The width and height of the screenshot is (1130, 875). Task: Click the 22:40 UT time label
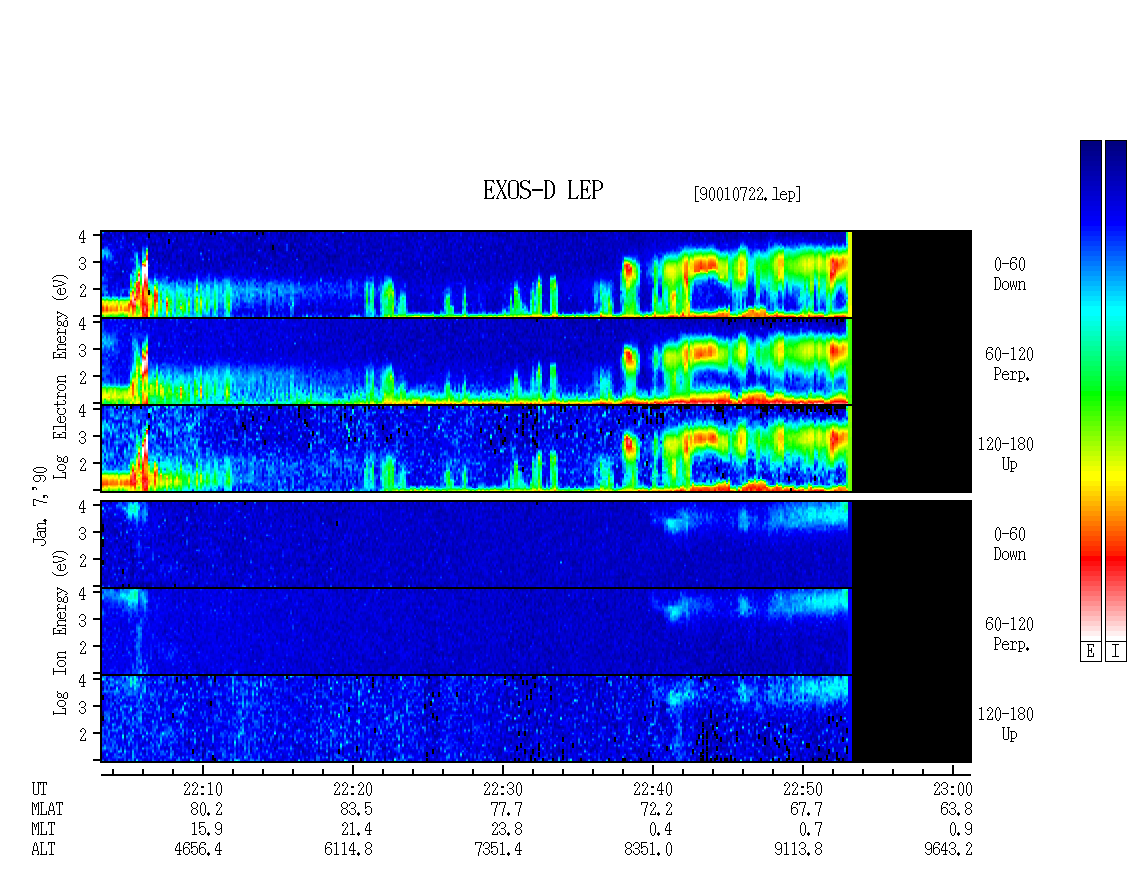(652, 789)
